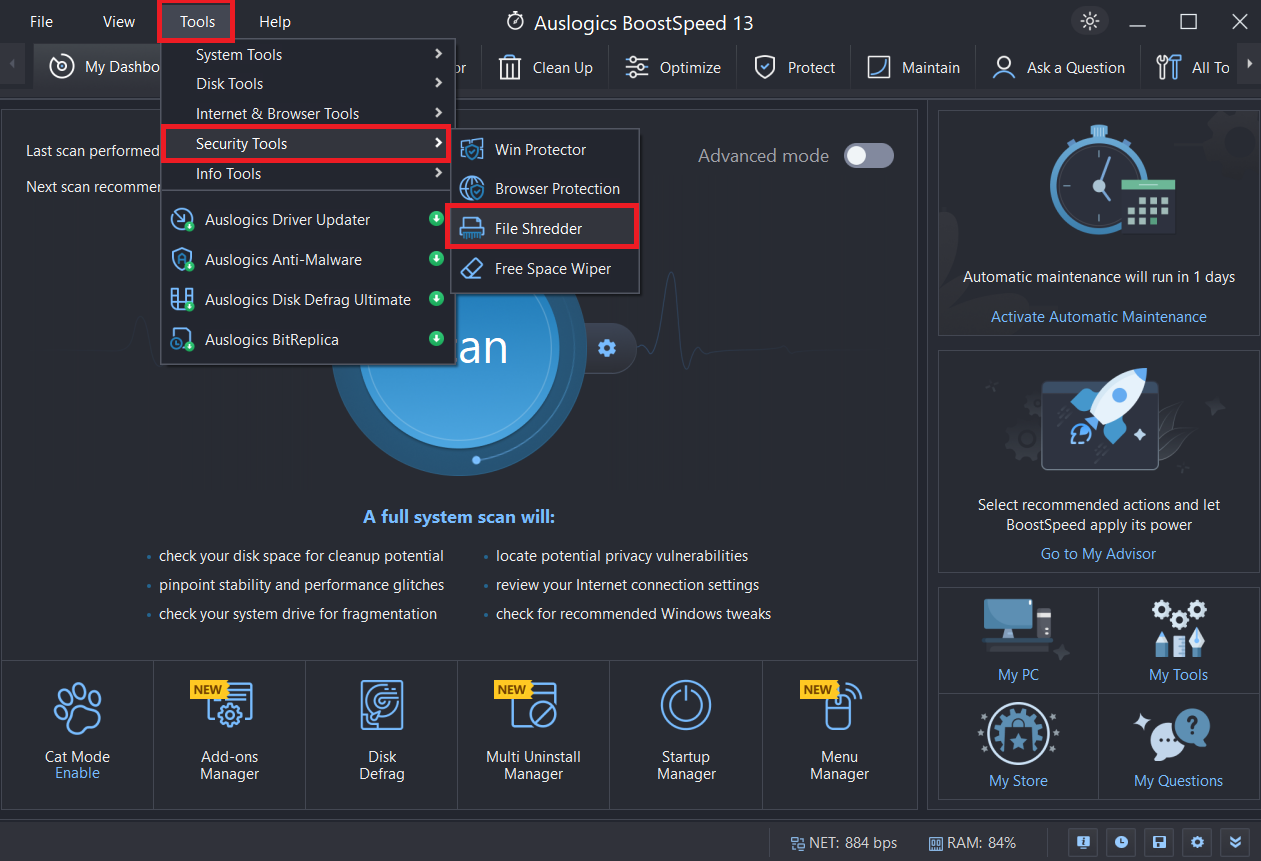Screen dimensions: 1261x861
Task: Expand the Disk Tools submenu
Action: click(x=308, y=84)
